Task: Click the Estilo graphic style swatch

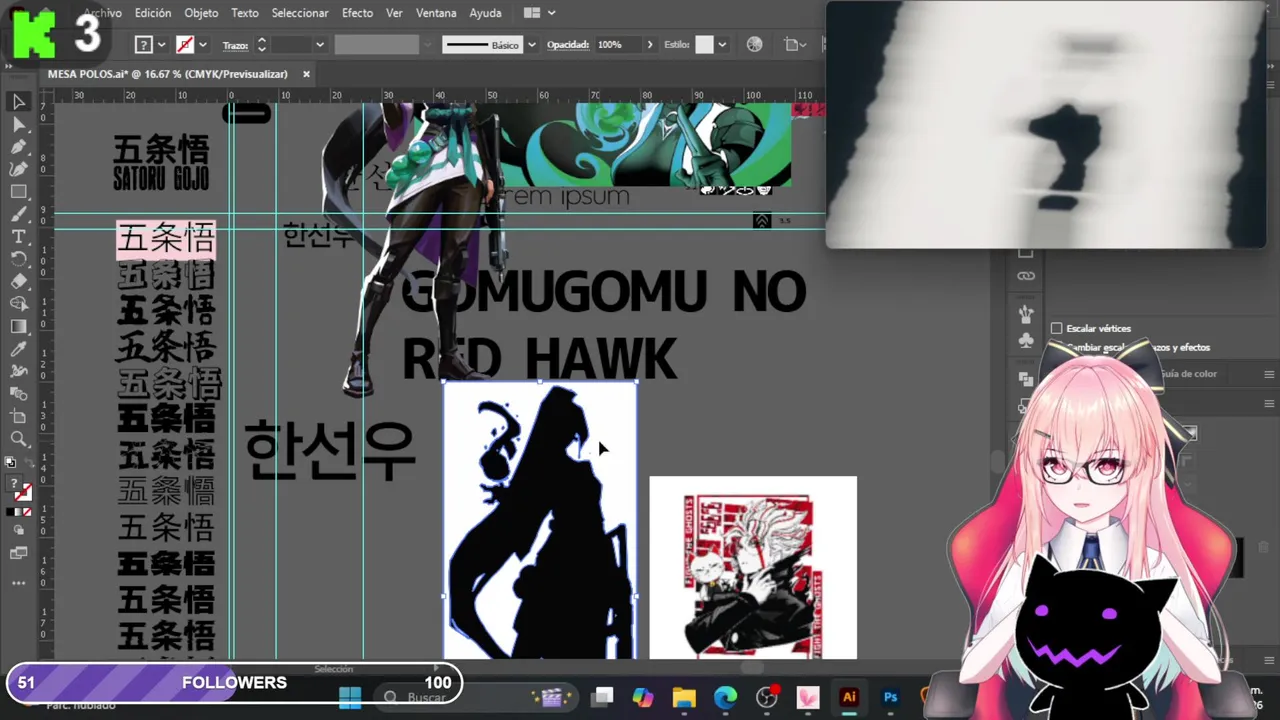Action: coord(705,45)
